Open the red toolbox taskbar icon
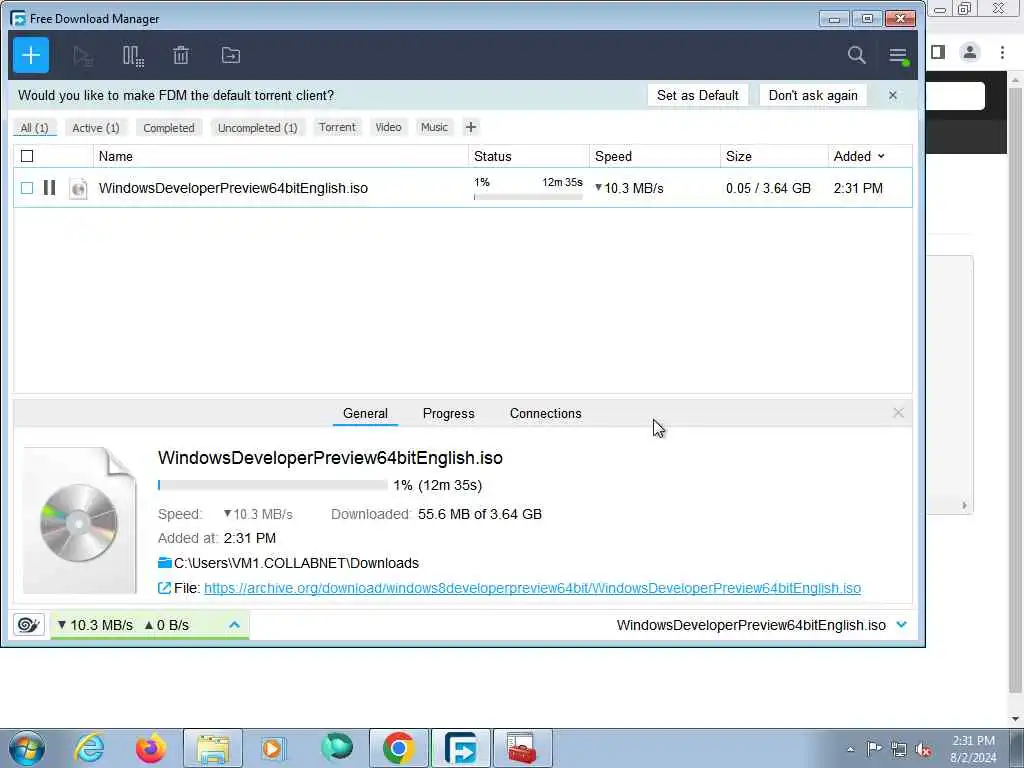Viewport: 1024px width, 768px height. pyautogui.click(x=522, y=748)
